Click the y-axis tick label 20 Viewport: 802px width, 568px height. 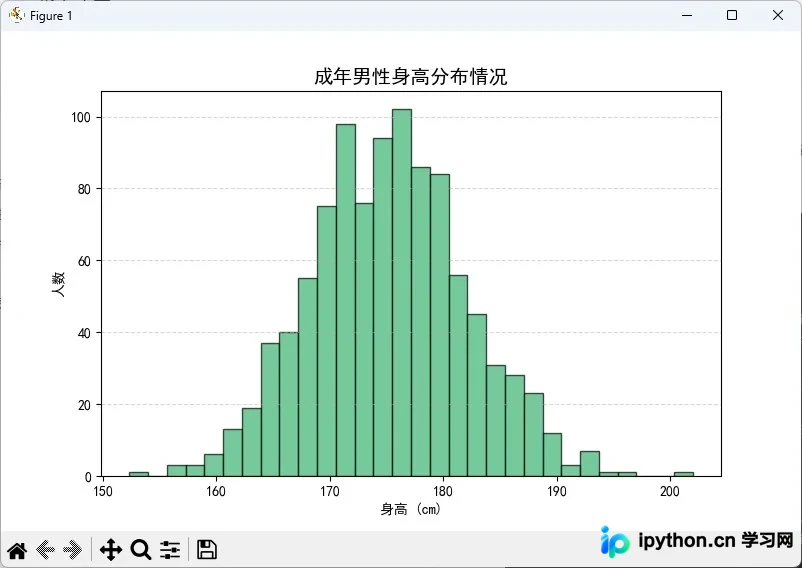click(84, 405)
